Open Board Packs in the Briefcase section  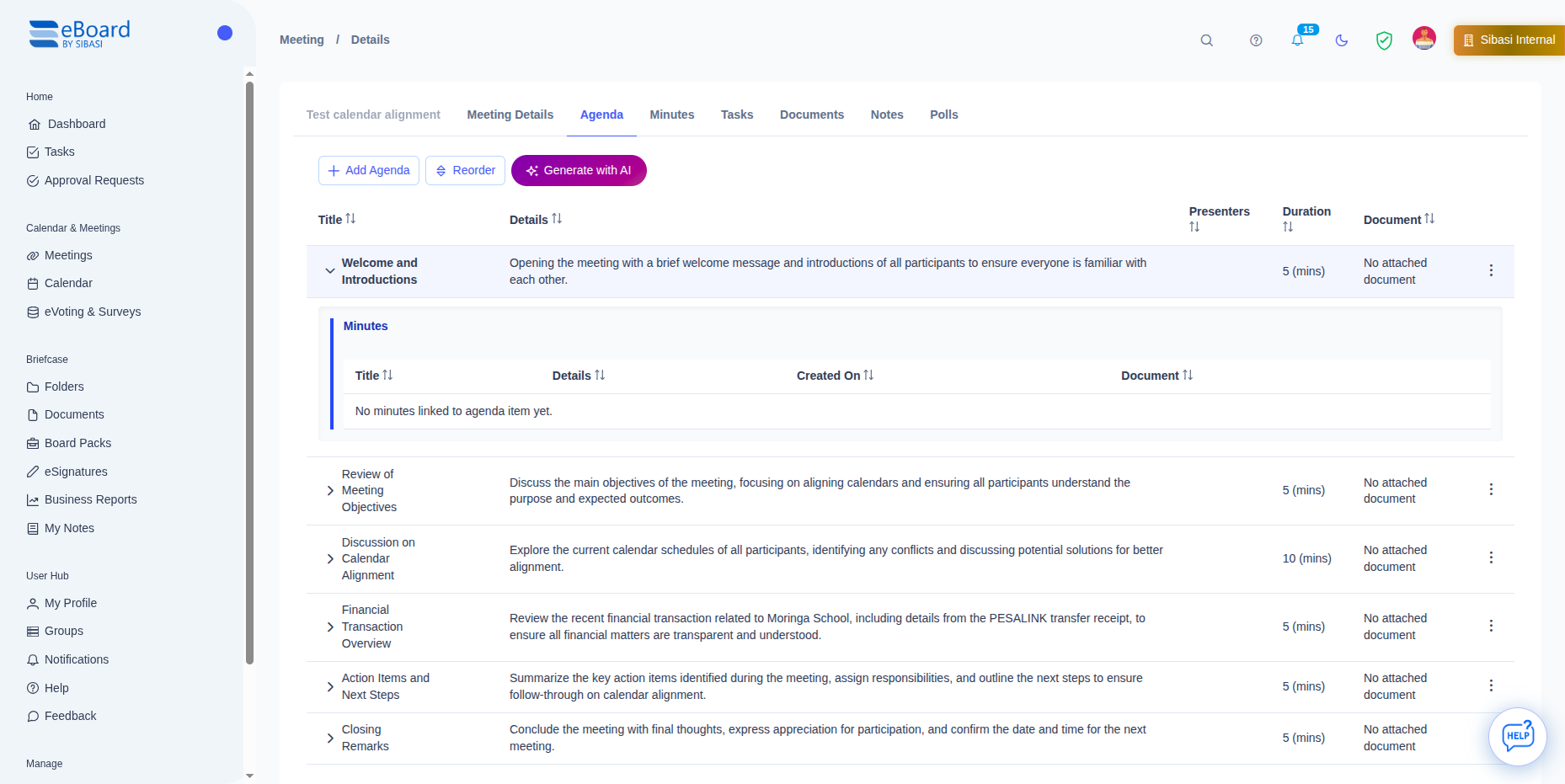(77, 443)
